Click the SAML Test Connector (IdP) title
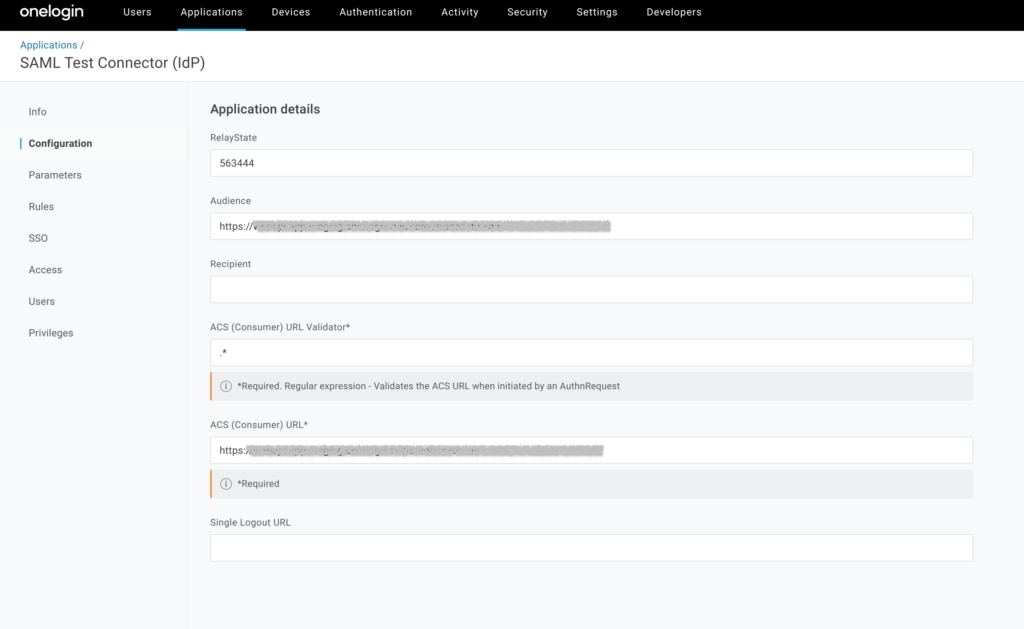This screenshot has width=1024, height=629. click(112, 63)
